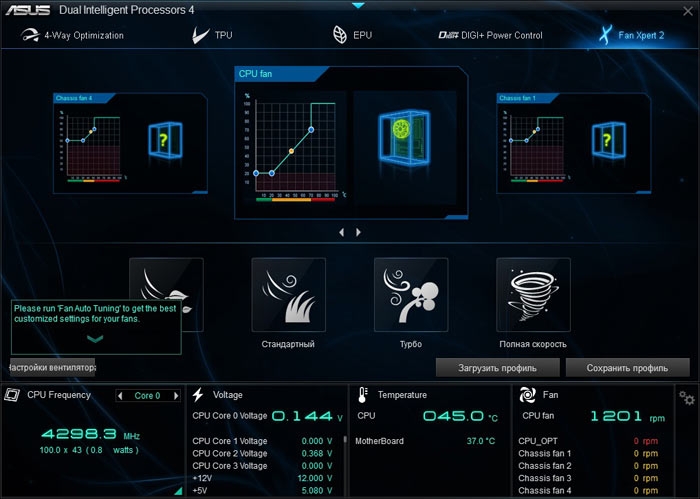The width and height of the screenshot is (700, 499).
Task: Open monitor settings gear icon
Action: 687,397
